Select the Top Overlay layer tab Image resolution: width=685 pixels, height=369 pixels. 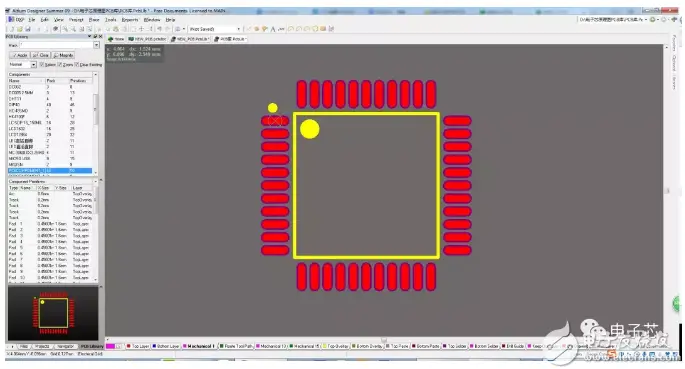335,346
